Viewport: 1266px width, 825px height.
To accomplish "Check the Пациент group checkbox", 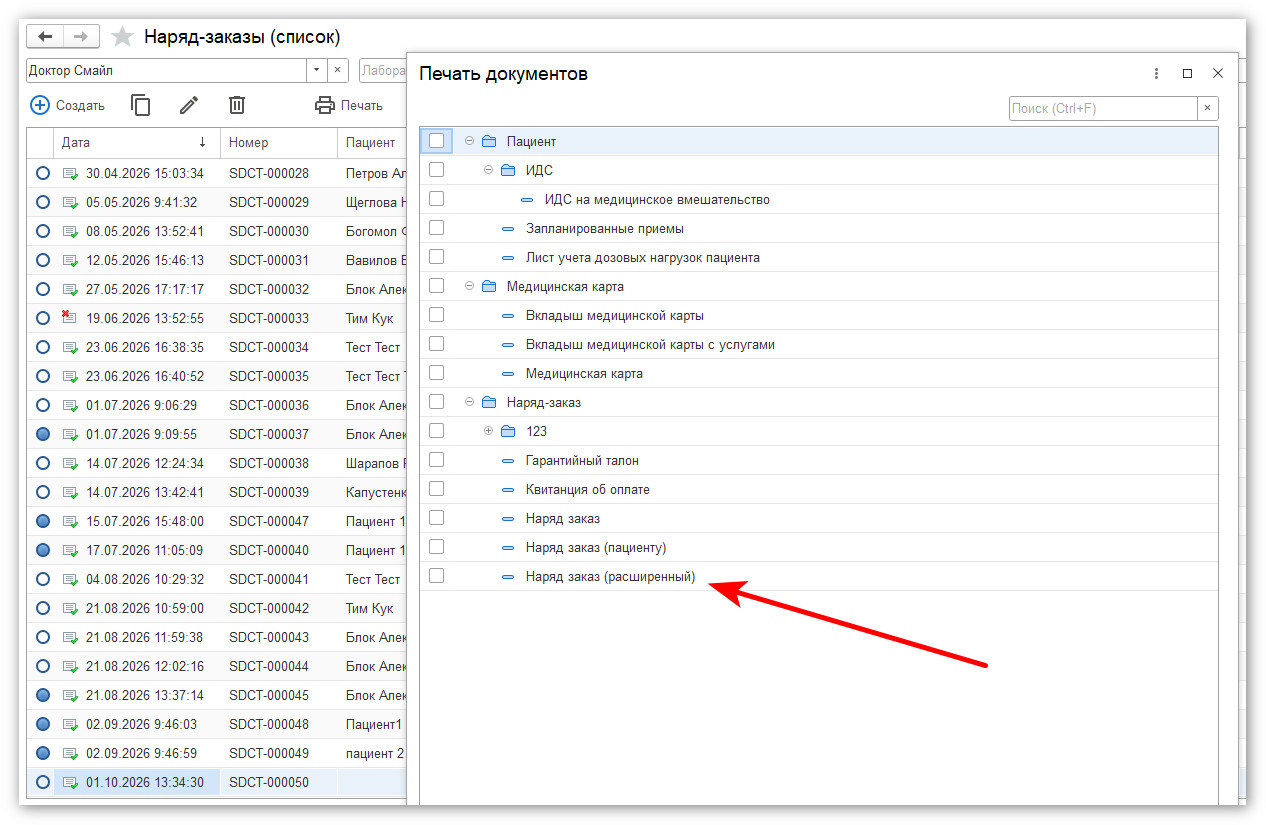I will (x=436, y=141).
